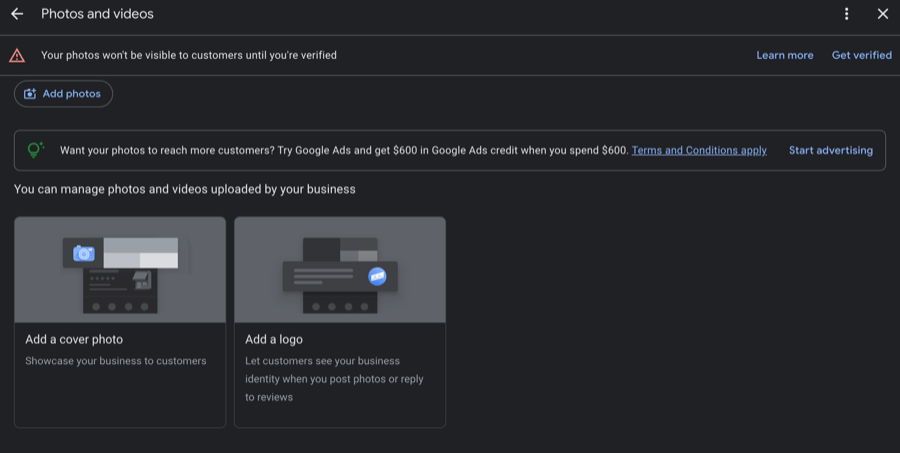Click the 'Add a cover photo' title
Screen dimensions: 900x453
(x=74, y=340)
